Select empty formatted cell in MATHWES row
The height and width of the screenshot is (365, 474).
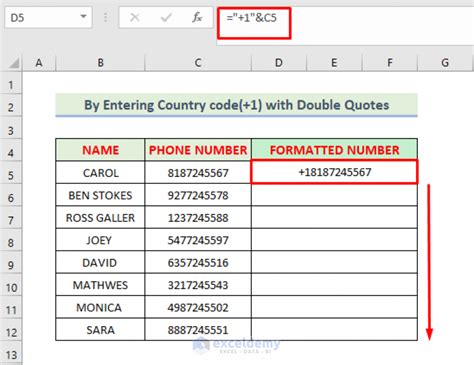tap(334, 285)
